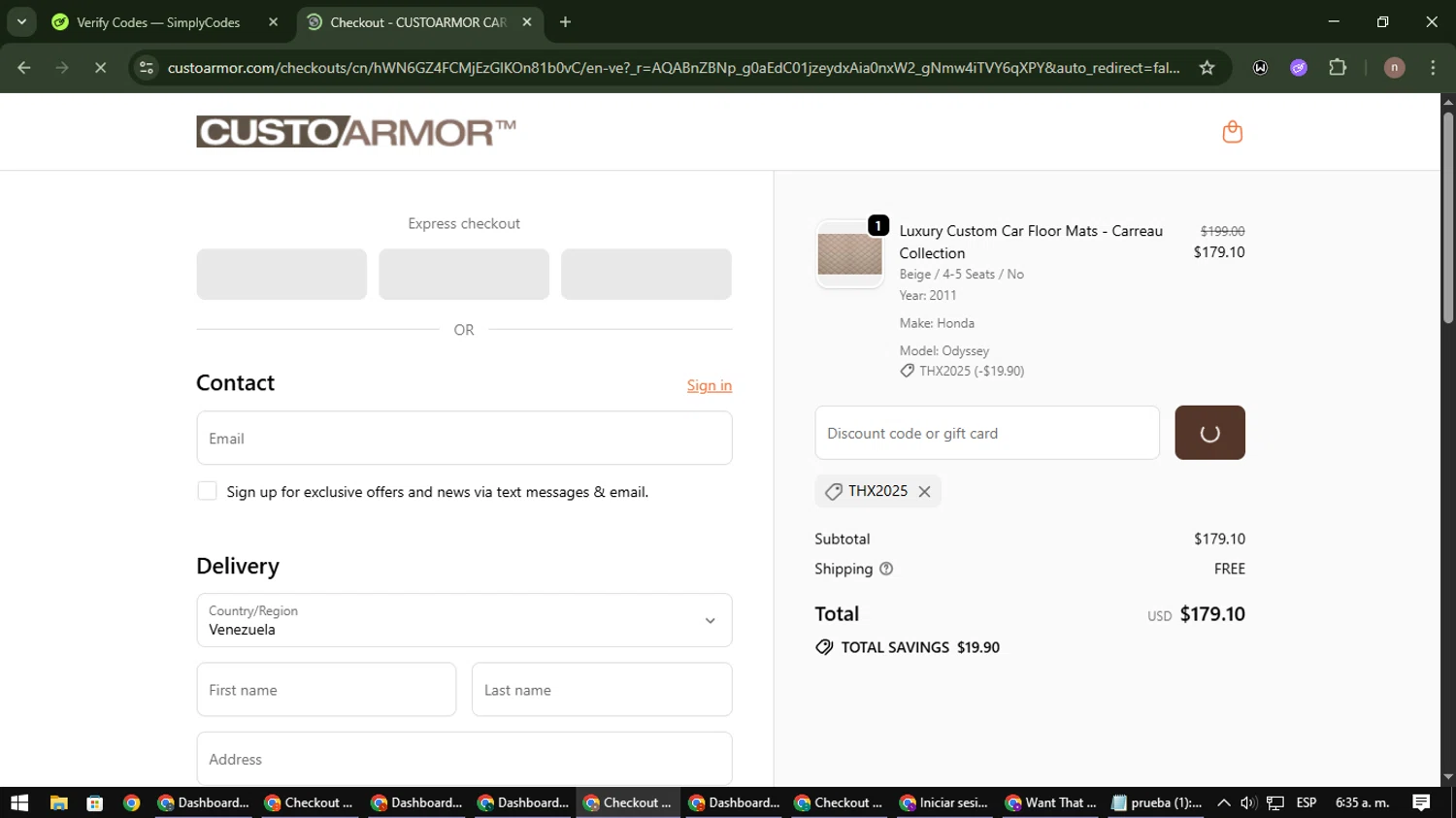Close the Verify Codes — SimplyCodes tab
Viewport: 1456px width, 818px height.
click(x=273, y=22)
